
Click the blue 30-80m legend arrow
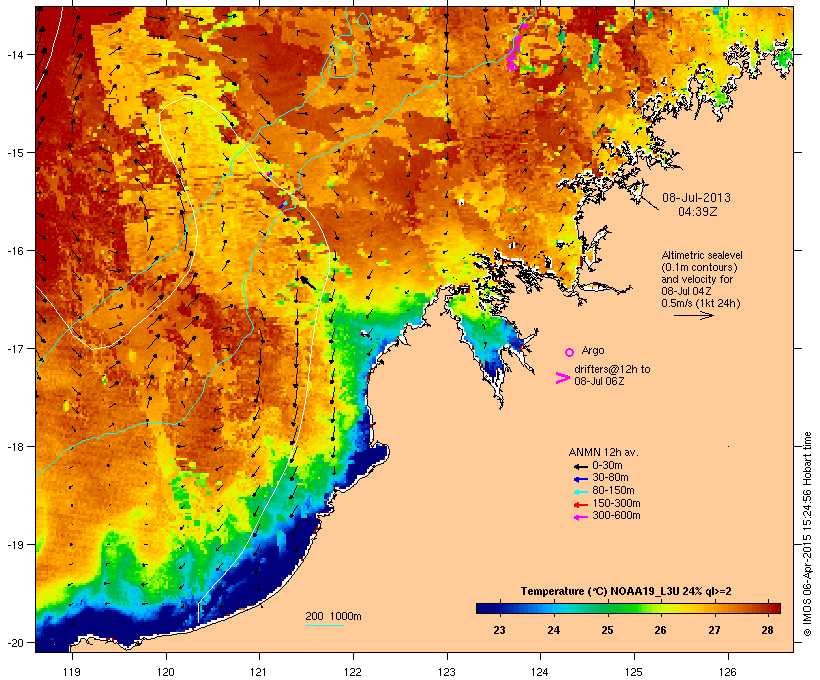click(x=580, y=479)
